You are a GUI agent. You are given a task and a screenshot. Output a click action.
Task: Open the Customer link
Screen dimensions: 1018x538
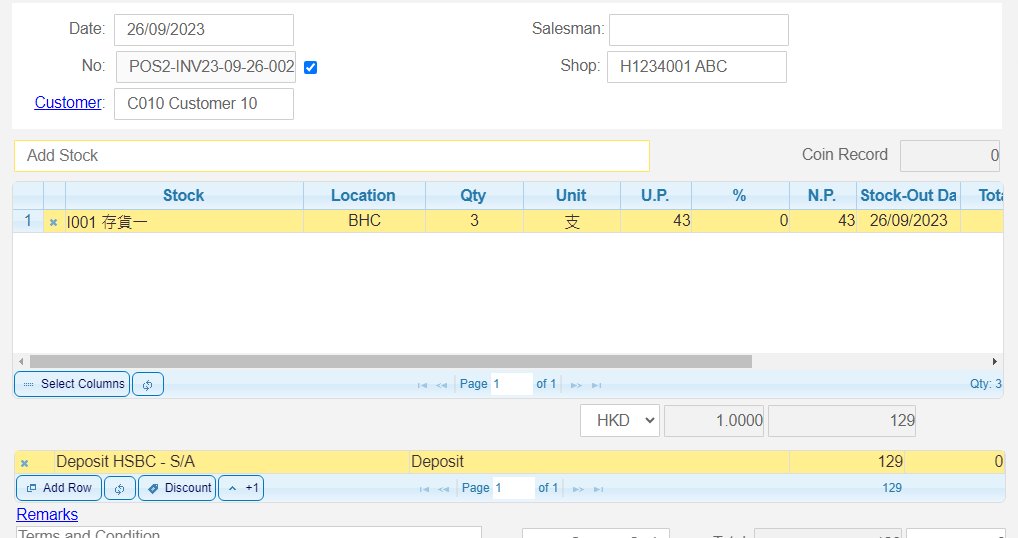pyautogui.click(x=68, y=102)
